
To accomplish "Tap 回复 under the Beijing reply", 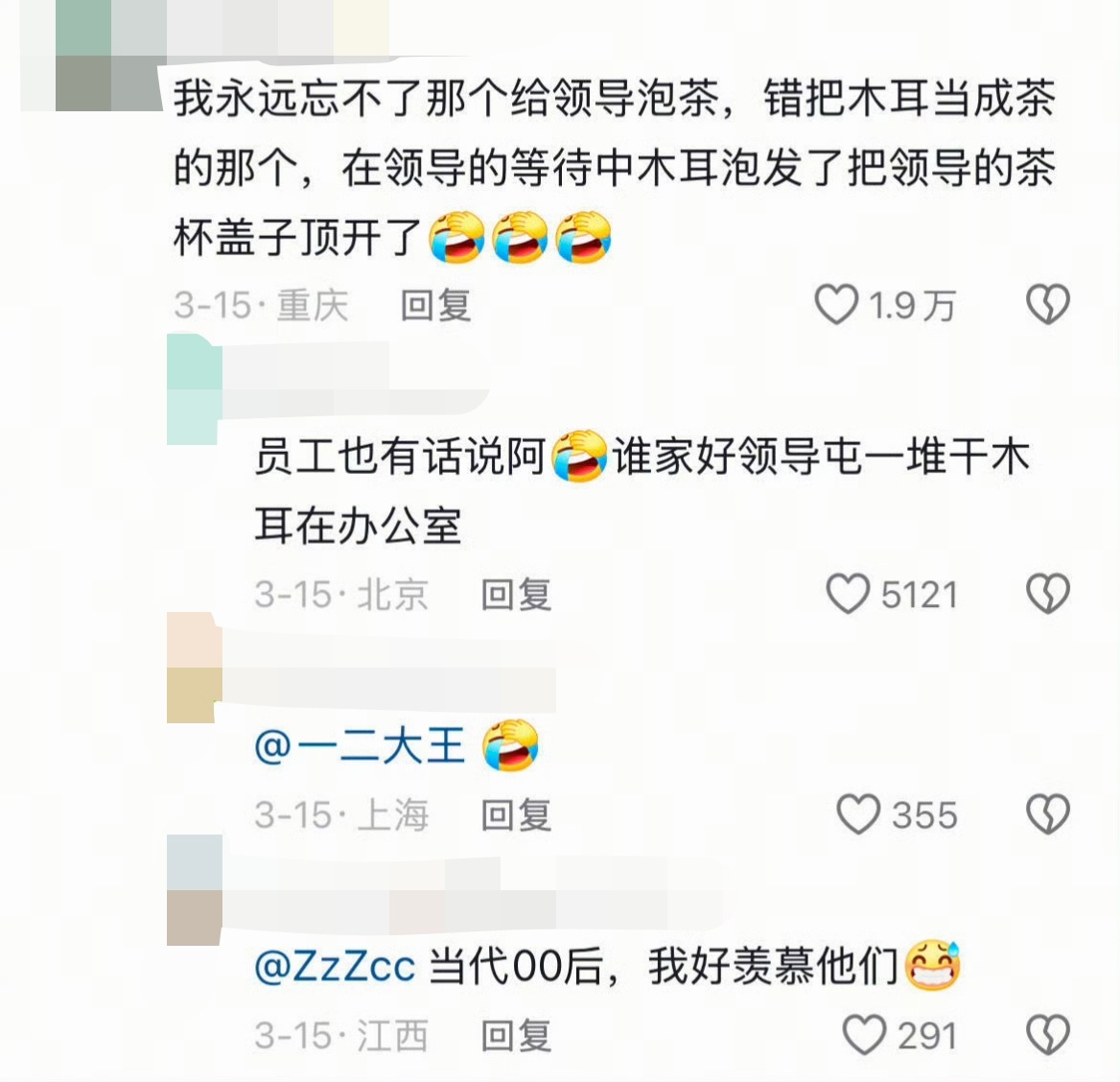I will point(517,594).
